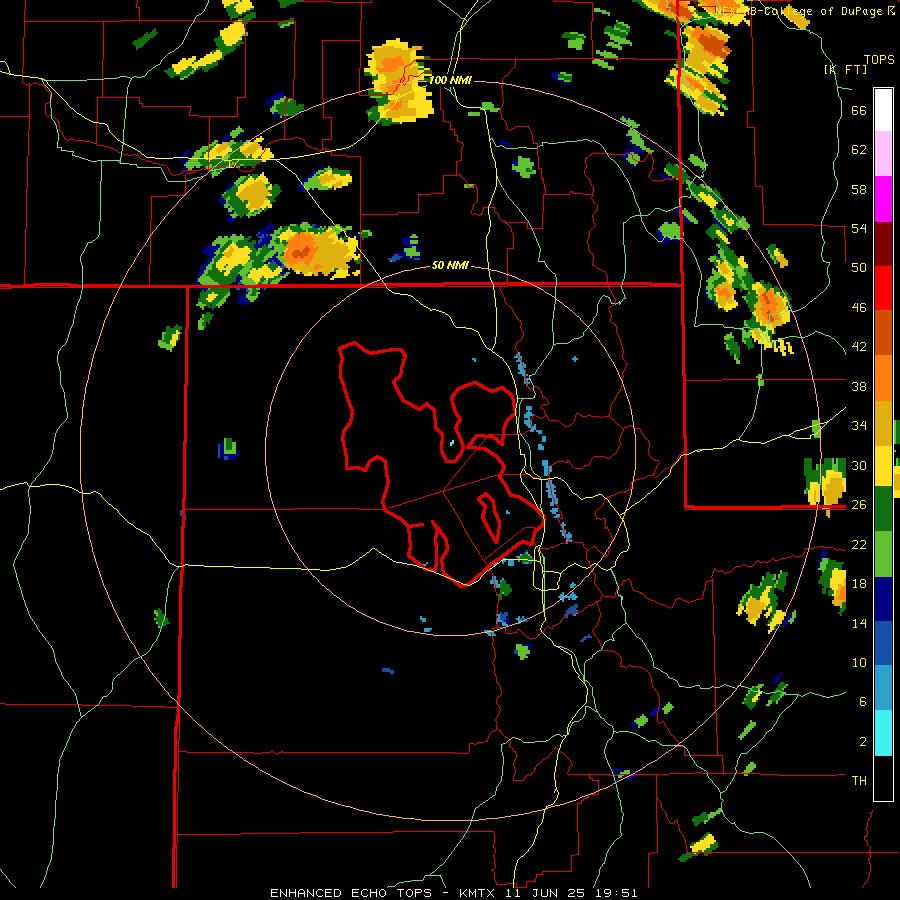Select the medium blue legend swatch

tap(883, 643)
